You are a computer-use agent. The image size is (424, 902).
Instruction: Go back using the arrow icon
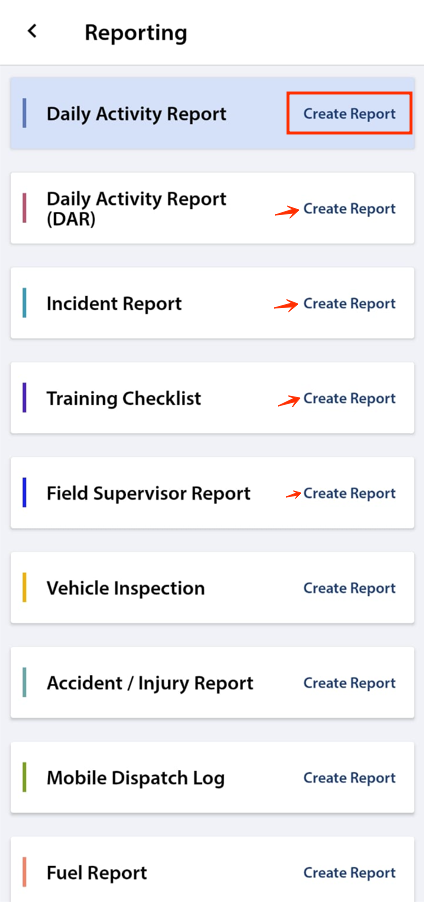[x=32, y=31]
